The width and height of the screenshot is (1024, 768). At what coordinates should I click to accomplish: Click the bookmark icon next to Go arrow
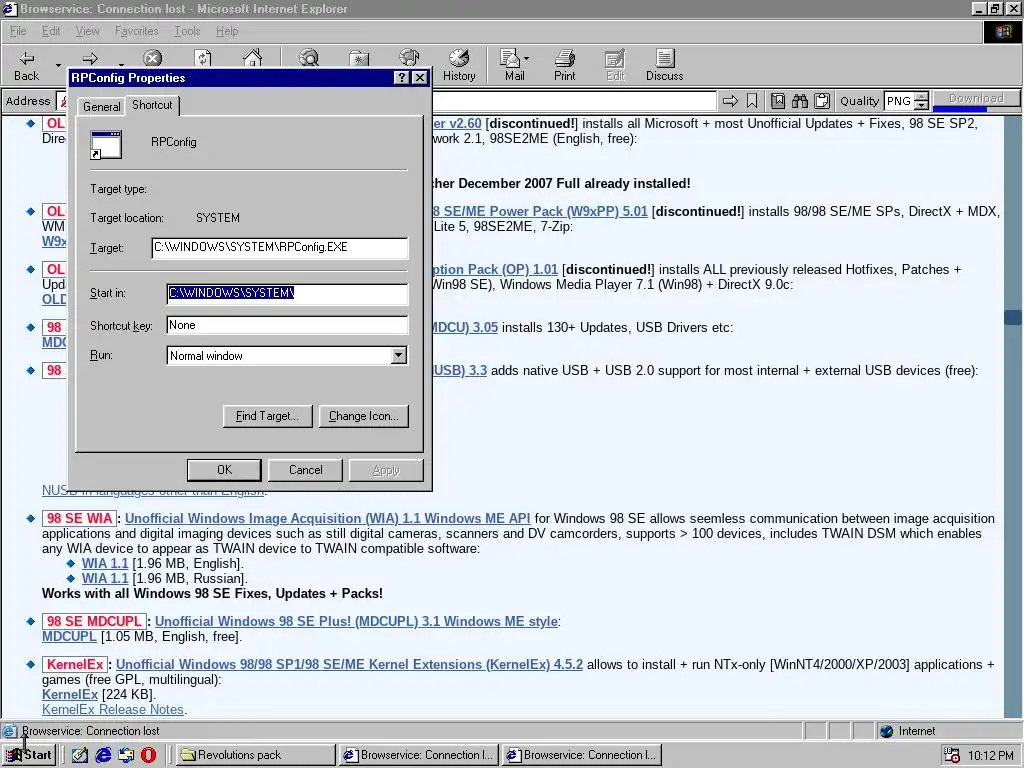point(752,101)
